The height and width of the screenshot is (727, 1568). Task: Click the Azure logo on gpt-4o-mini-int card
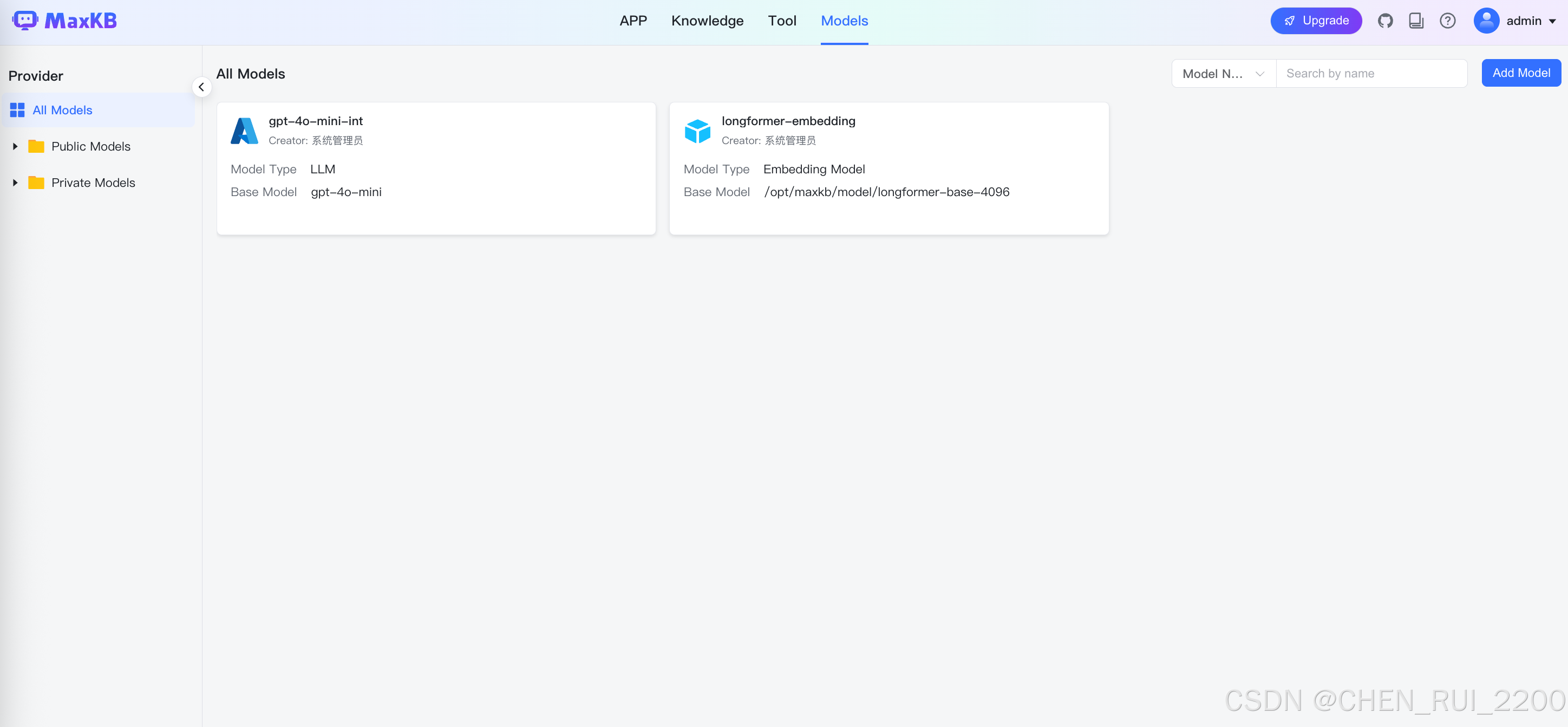pyautogui.click(x=245, y=131)
